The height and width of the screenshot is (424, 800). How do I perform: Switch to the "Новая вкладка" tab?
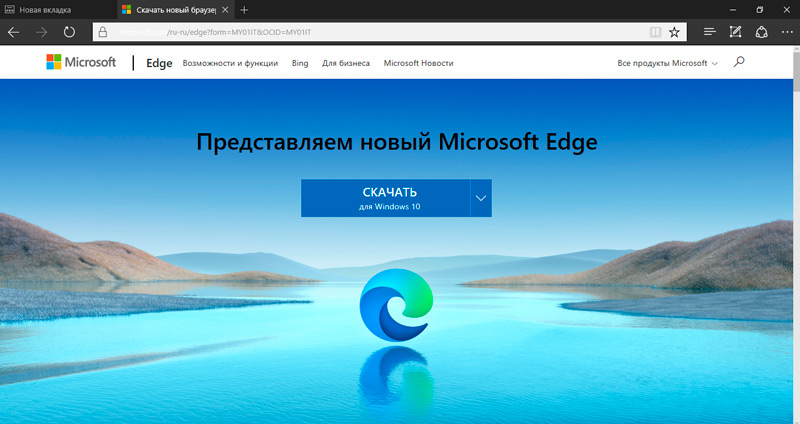click(59, 10)
